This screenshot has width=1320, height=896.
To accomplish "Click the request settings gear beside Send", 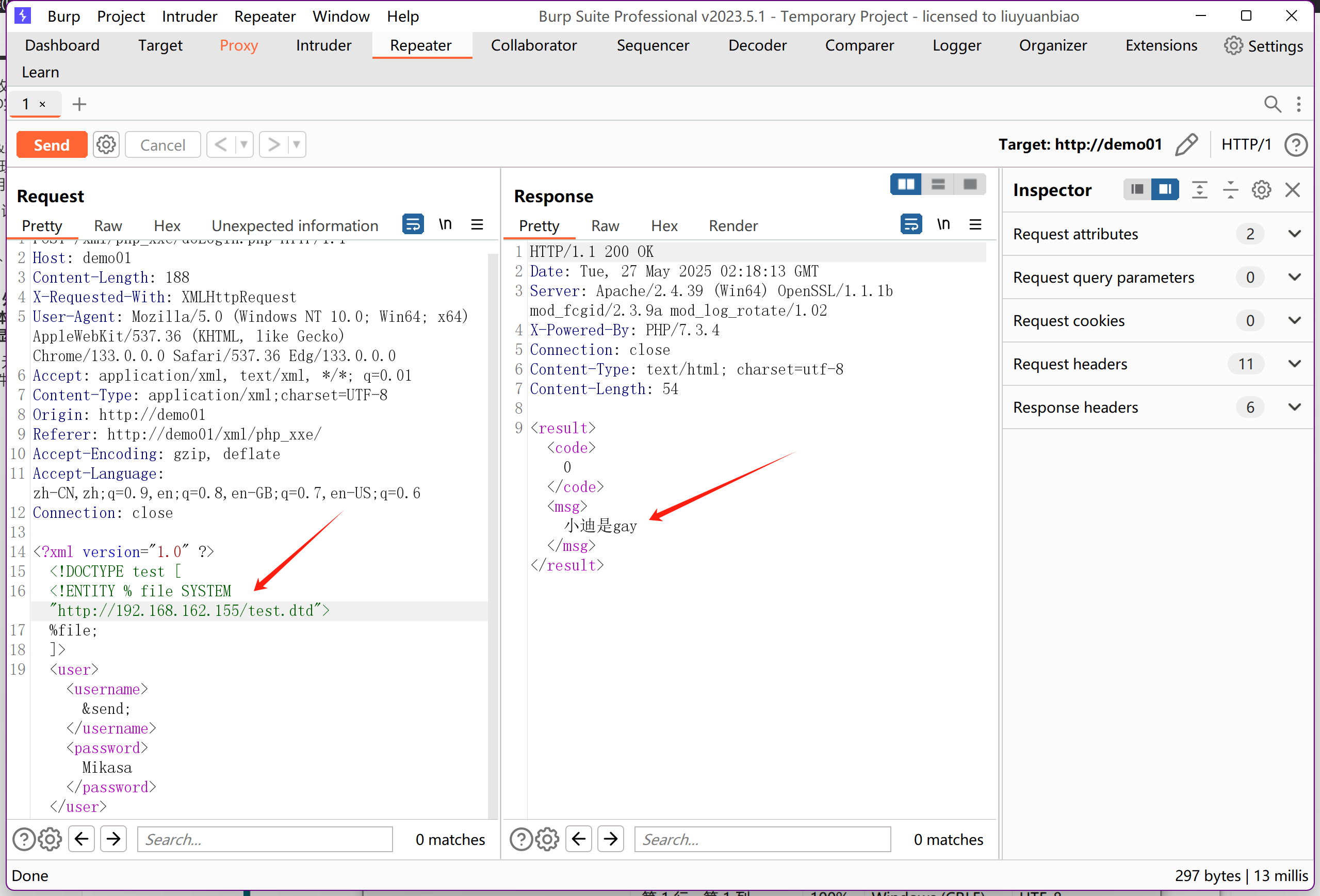I will coord(106,145).
